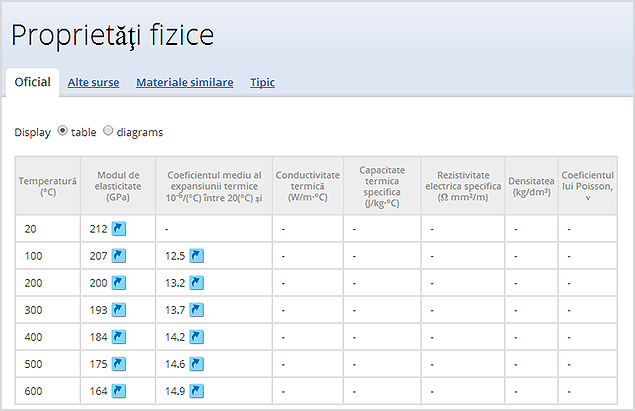Open reference icon beside elasticity value 207
The image size is (635, 411).
(119, 256)
